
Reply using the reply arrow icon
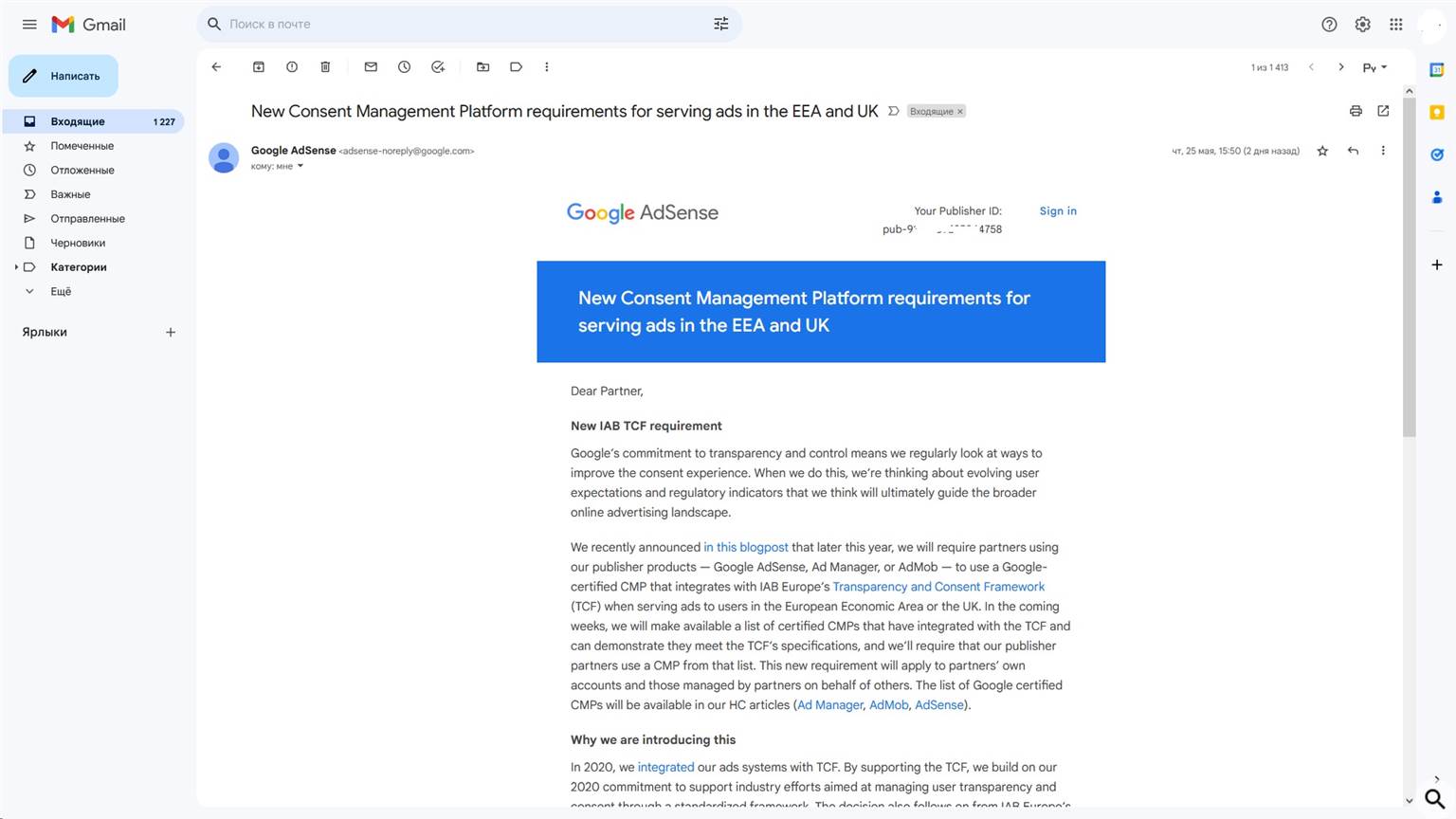pos(1353,151)
